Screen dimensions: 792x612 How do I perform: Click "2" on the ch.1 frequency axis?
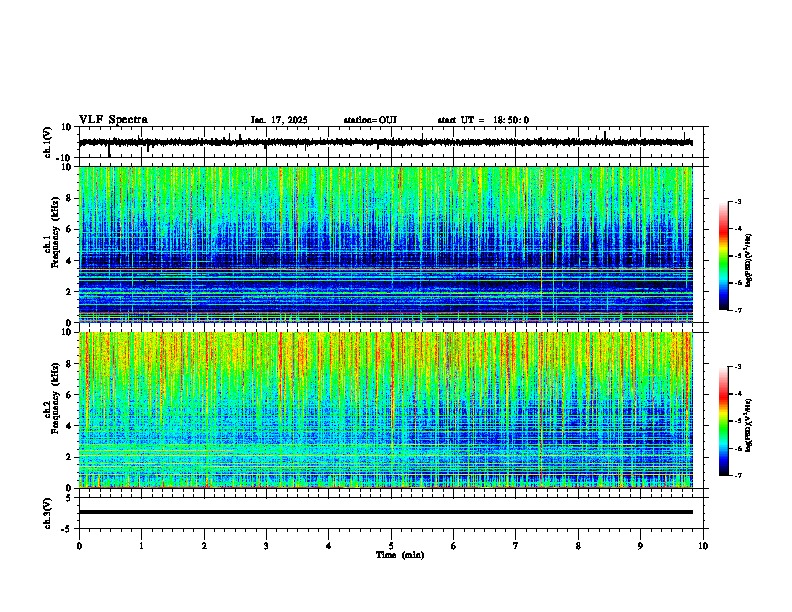pyautogui.click(x=70, y=291)
